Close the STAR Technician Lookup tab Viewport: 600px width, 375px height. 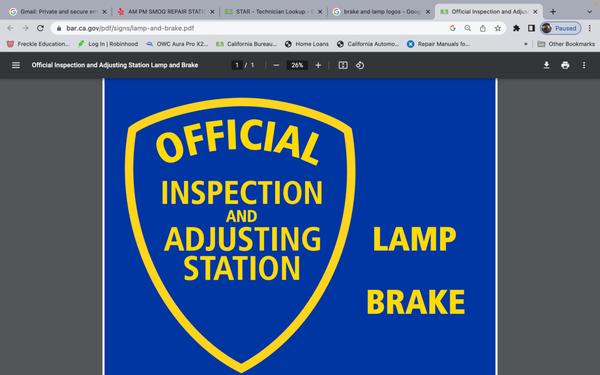320,12
